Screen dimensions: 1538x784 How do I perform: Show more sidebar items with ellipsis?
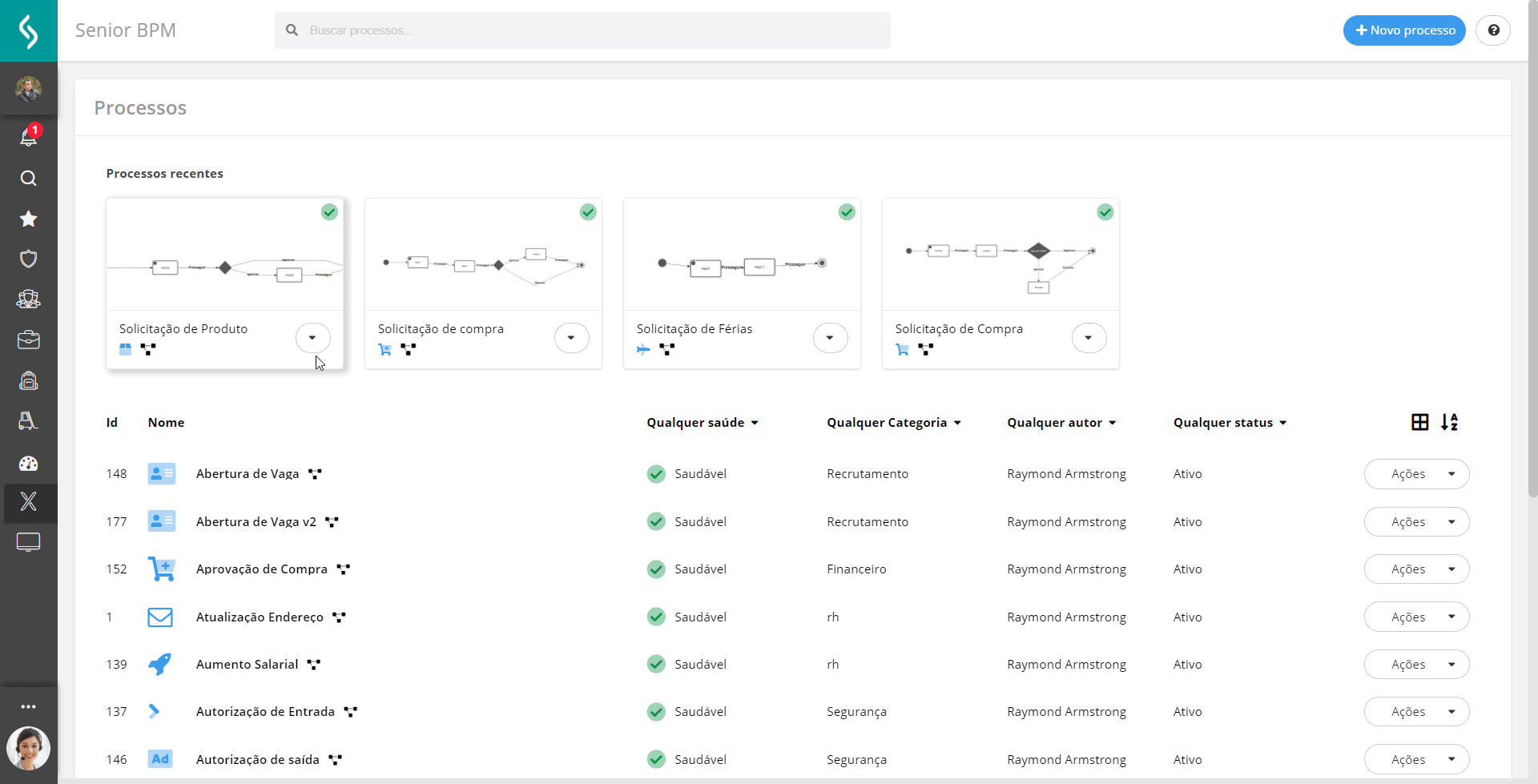tap(28, 706)
